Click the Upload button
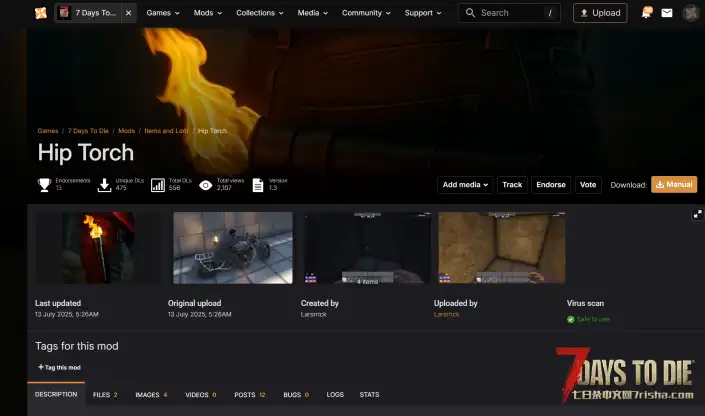Screen dimensions: 705x416 click(600, 13)
